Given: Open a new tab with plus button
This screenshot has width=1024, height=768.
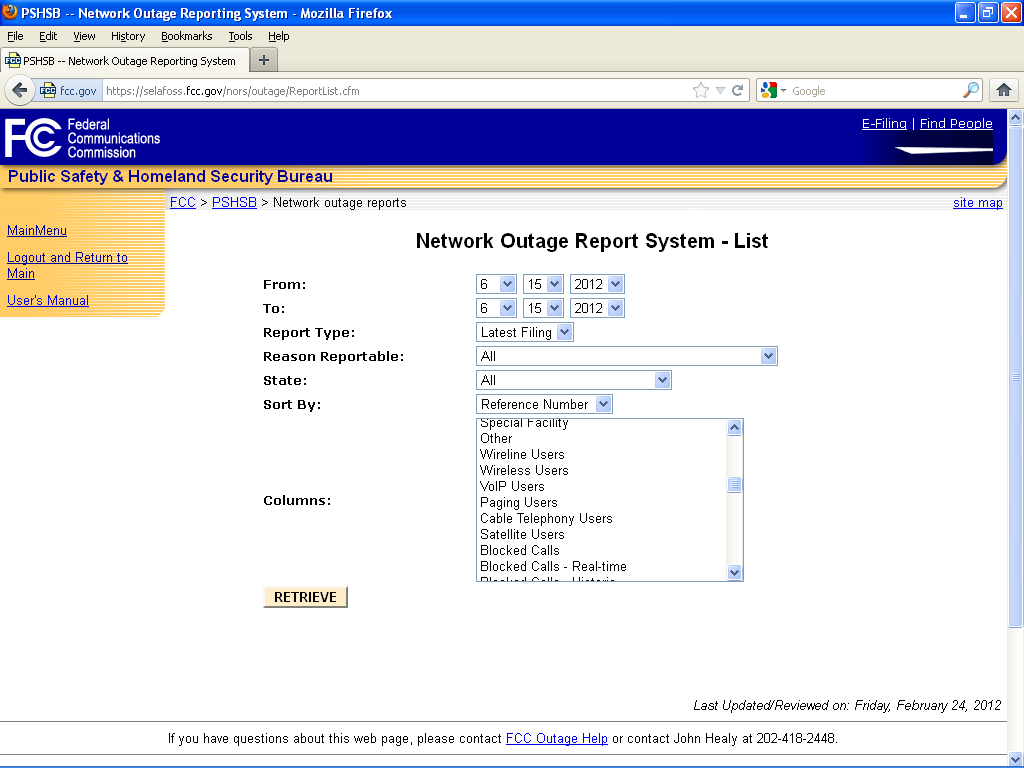Looking at the screenshot, I should click(264, 60).
